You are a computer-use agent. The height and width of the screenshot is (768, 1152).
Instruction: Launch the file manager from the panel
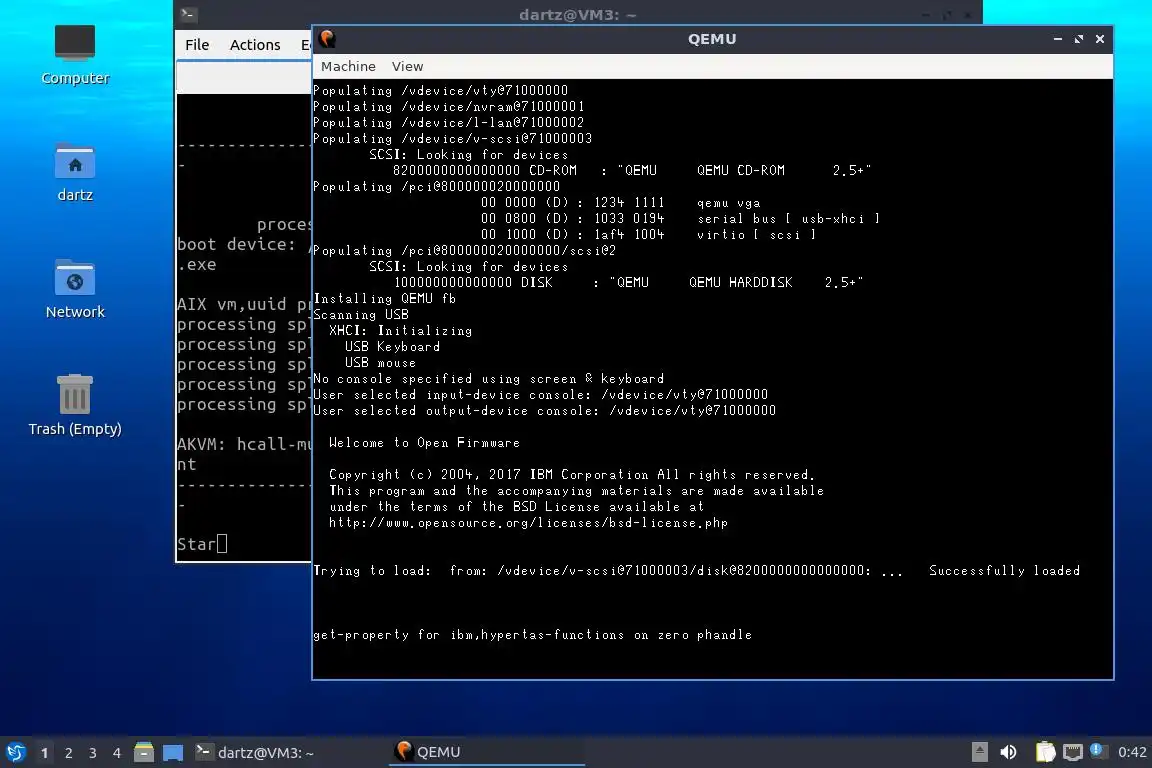(x=144, y=752)
